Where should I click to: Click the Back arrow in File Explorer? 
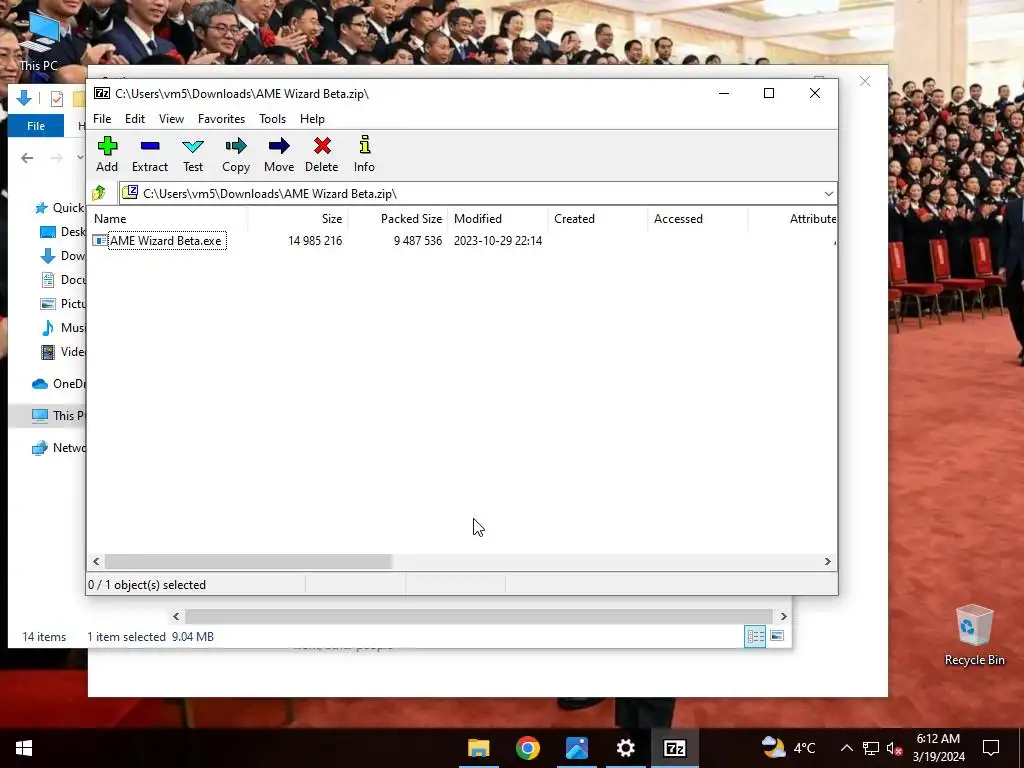(27, 157)
